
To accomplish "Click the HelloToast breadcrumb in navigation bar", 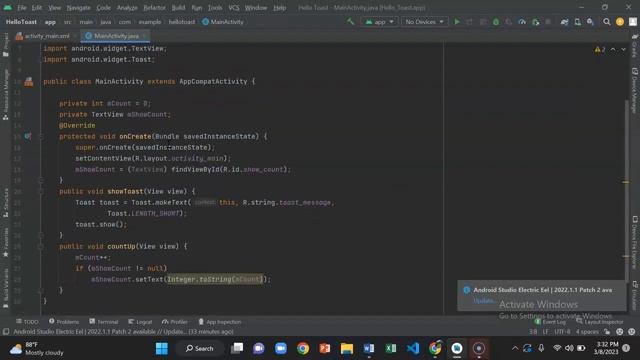I will (21, 22).
